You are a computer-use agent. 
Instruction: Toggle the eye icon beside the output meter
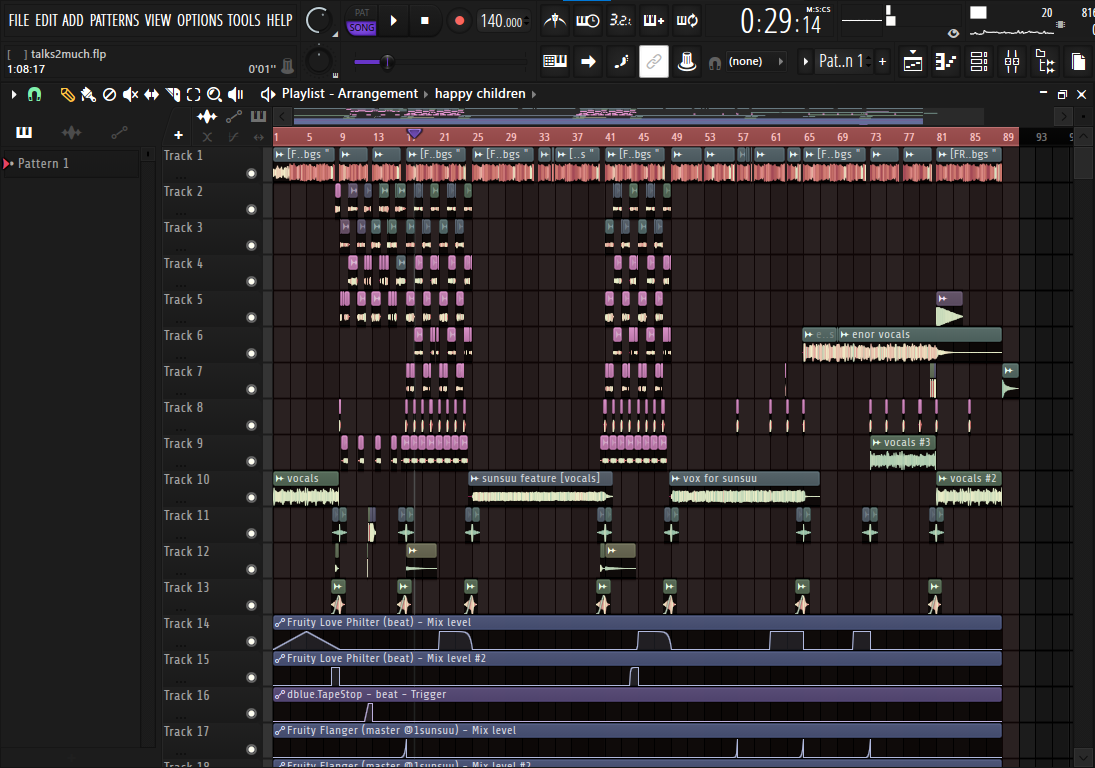pyautogui.click(x=953, y=33)
